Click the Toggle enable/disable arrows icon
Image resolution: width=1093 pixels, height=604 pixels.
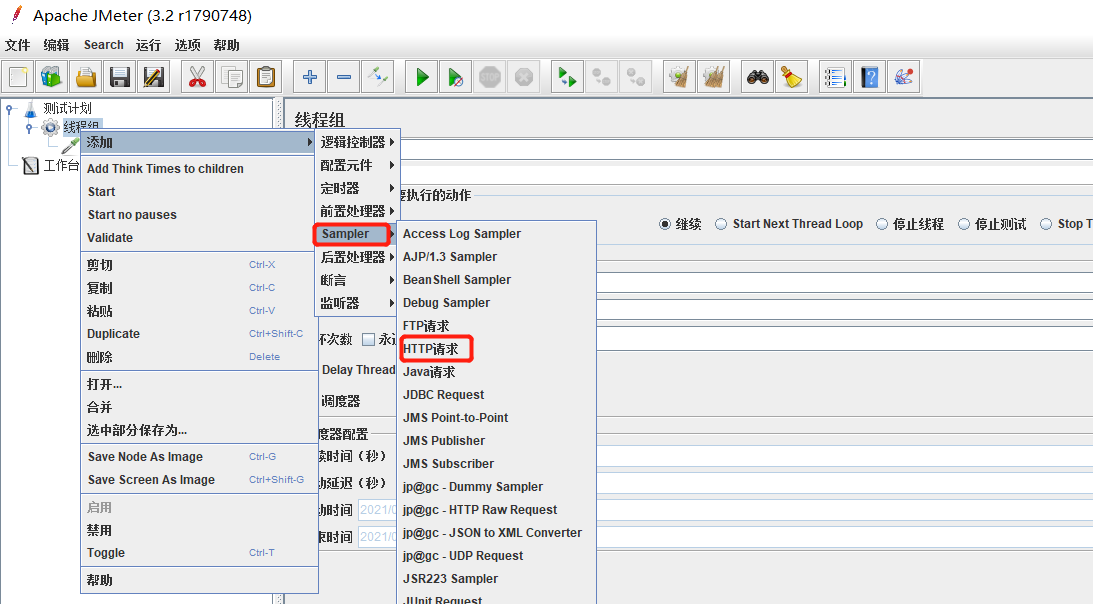coord(378,77)
